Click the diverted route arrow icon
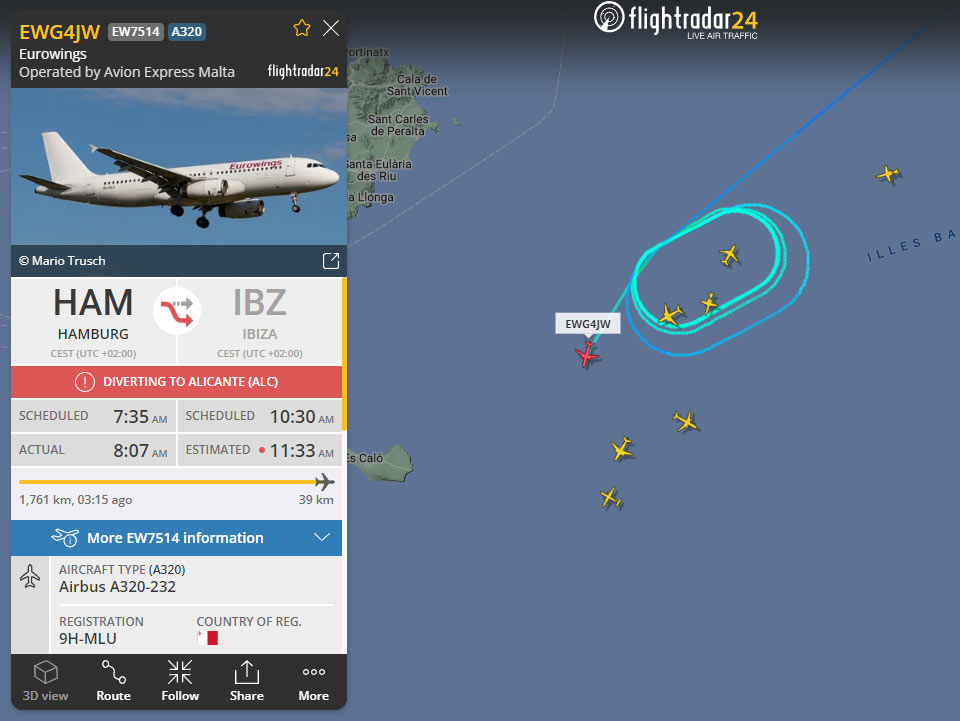Image resolution: width=960 pixels, height=721 pixels. (177, 312)
